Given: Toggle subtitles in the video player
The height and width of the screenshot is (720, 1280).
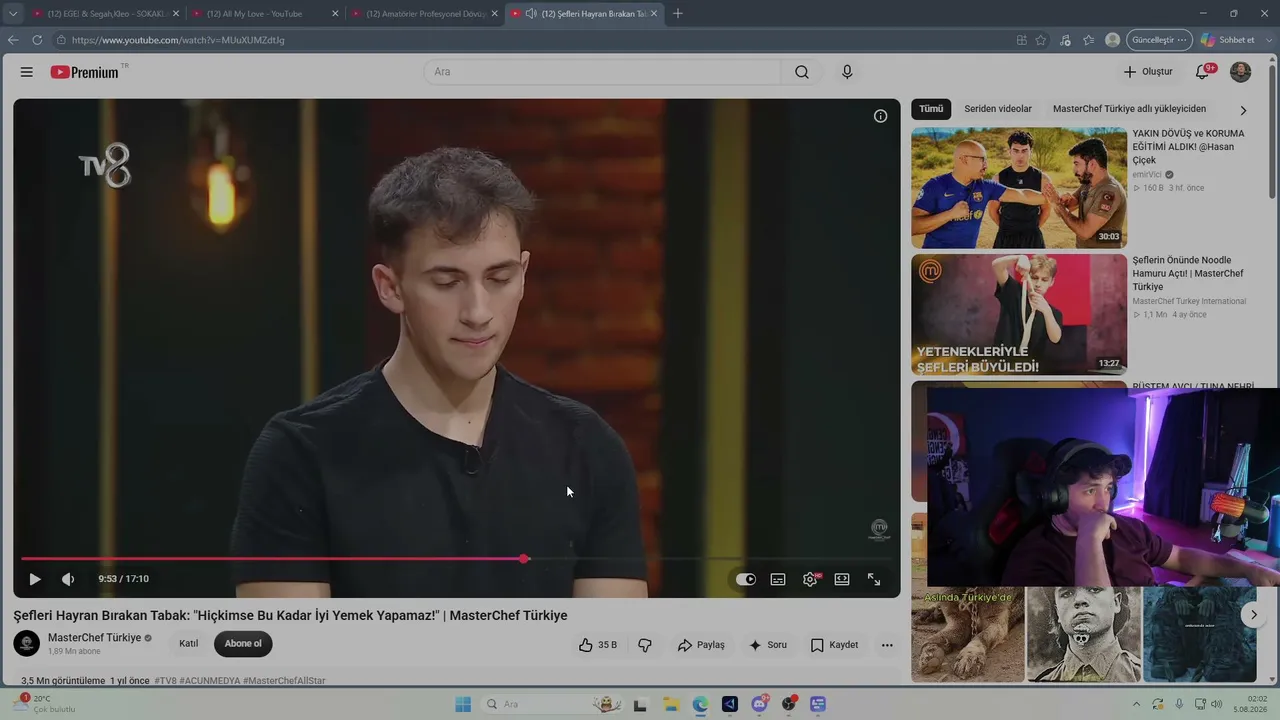Looking at the screenshot, I should [778, 579].
